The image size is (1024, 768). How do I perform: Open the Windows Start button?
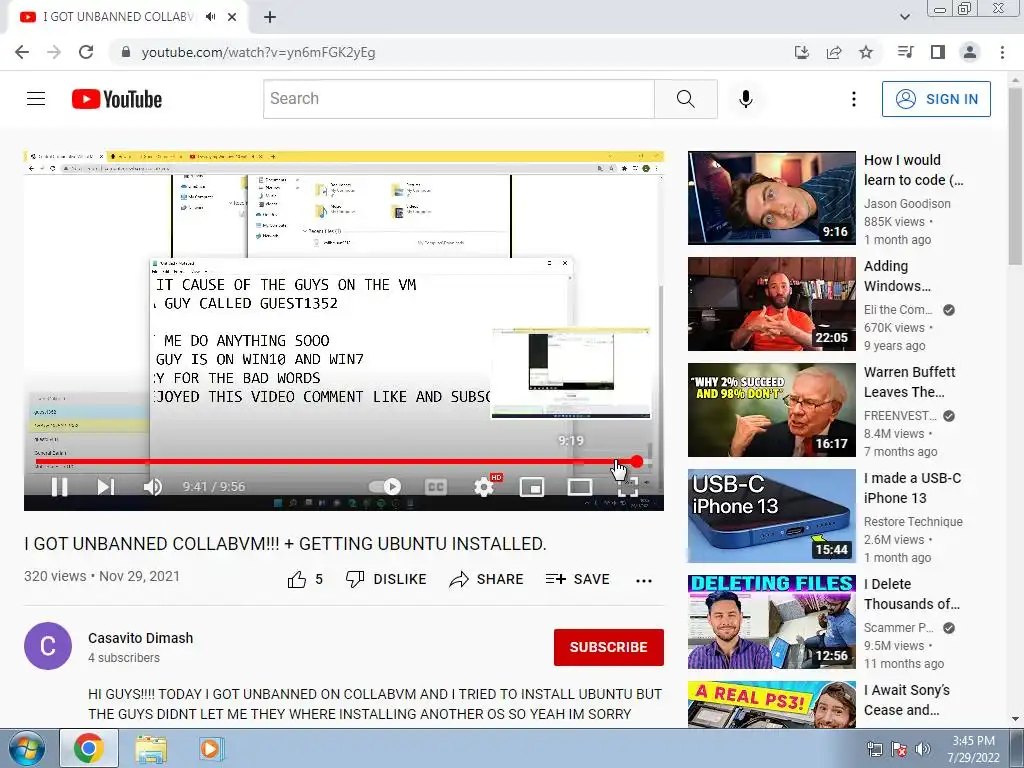pos(25,748)
